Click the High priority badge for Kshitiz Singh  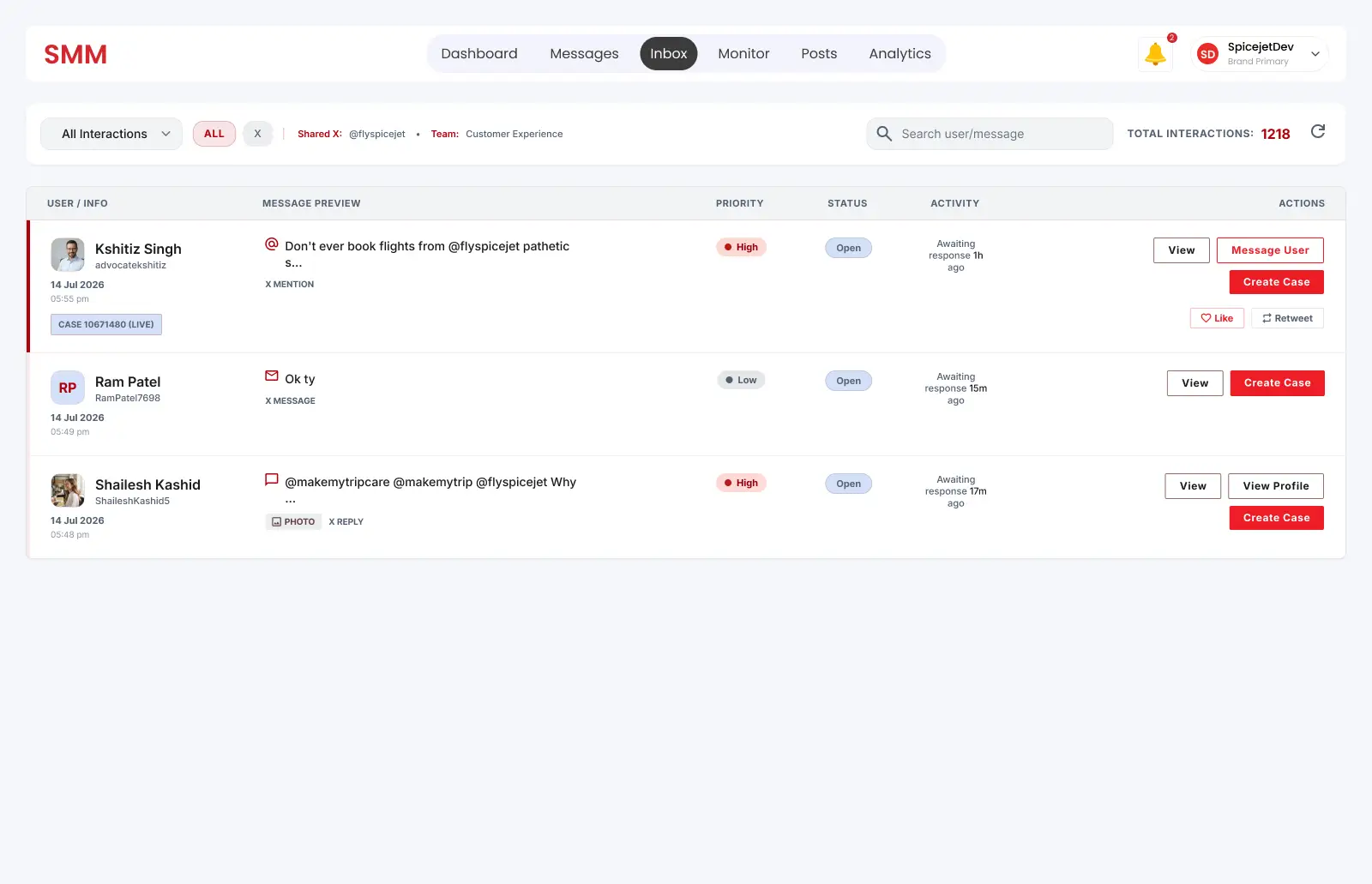click(742, 247)
